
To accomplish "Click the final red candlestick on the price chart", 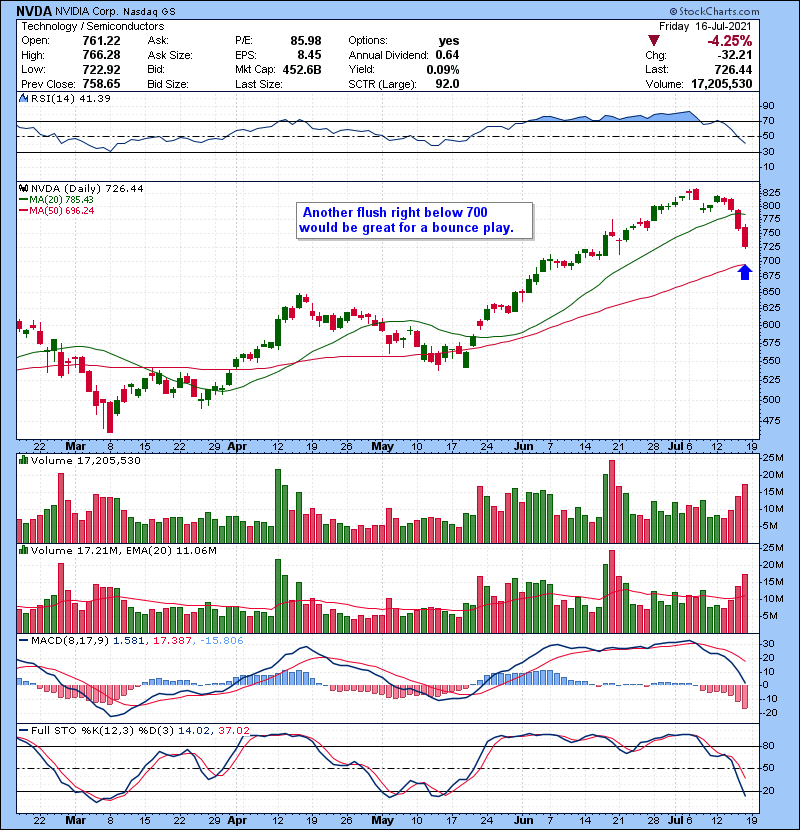I will 745,236.
